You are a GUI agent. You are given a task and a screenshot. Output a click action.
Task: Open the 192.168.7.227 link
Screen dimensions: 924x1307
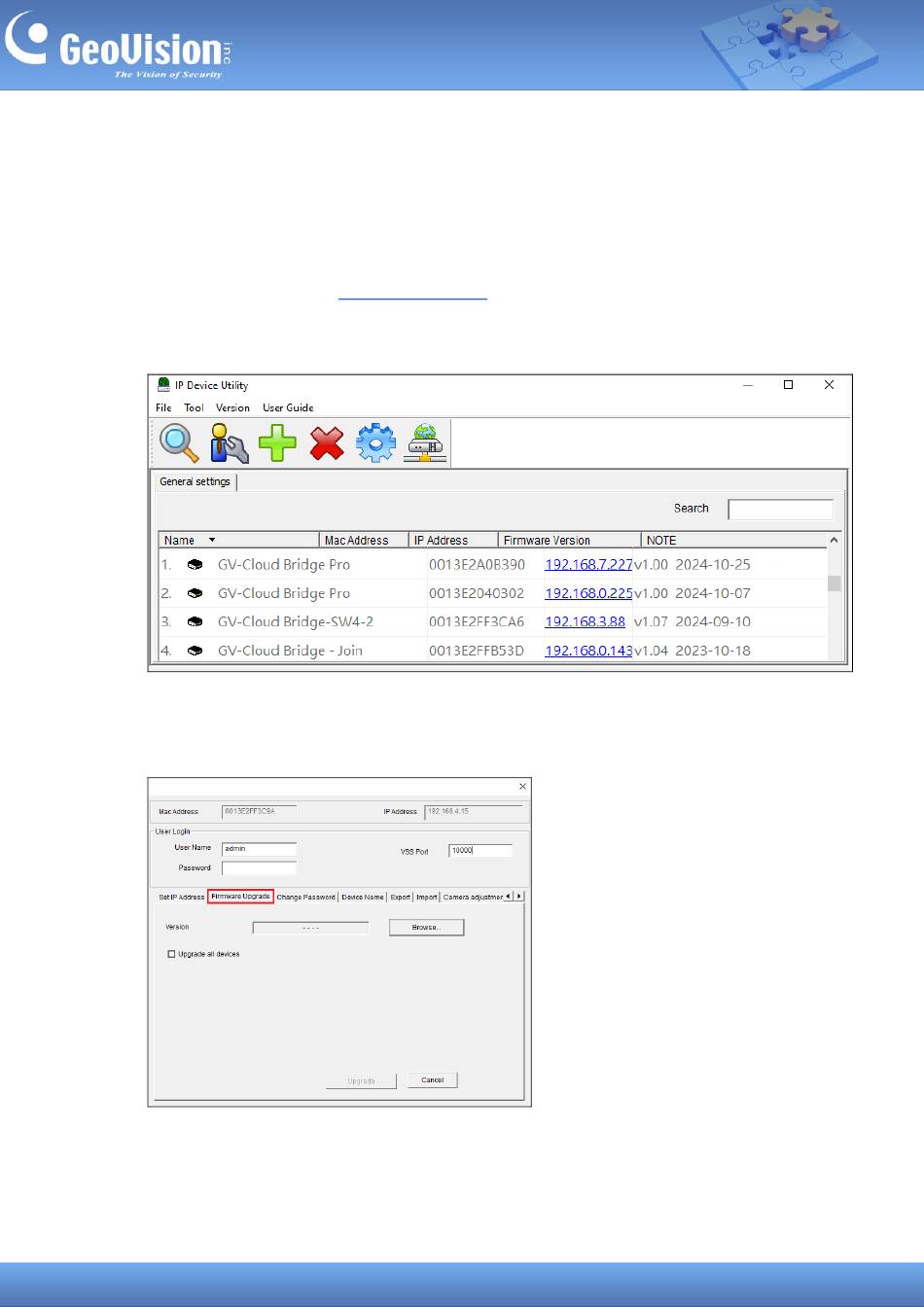pos(588,564)
